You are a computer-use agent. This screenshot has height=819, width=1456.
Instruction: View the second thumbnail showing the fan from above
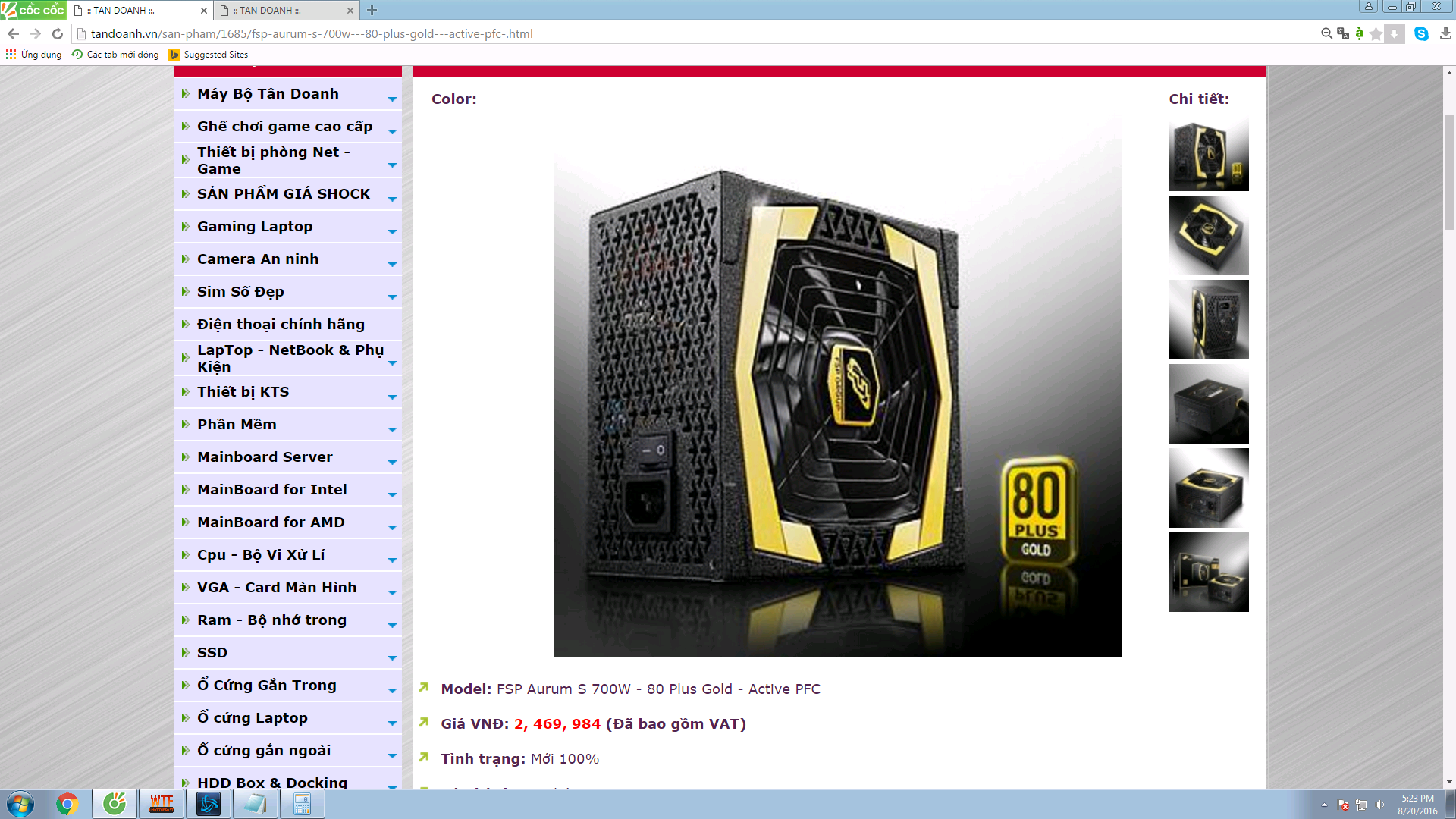[1209, 235]
